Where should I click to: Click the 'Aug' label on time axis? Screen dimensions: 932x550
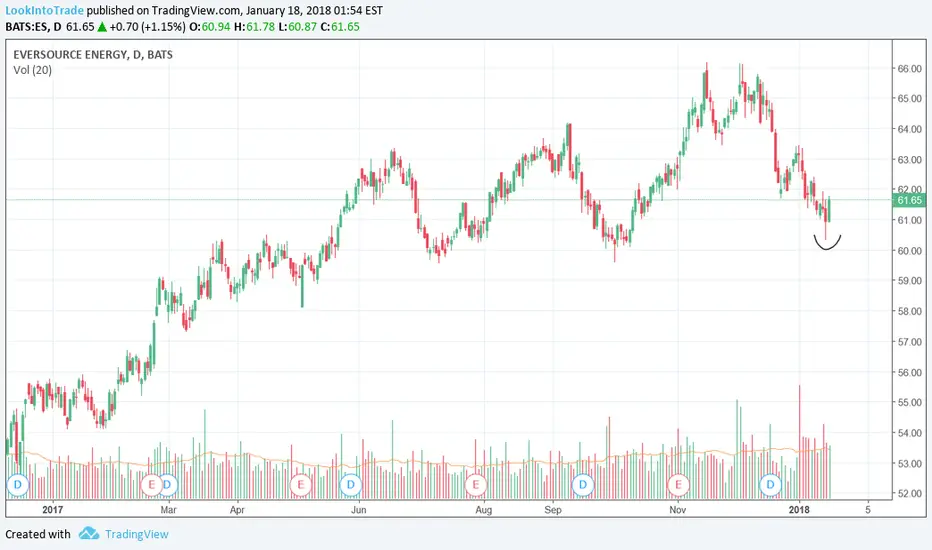pos(484,510)
